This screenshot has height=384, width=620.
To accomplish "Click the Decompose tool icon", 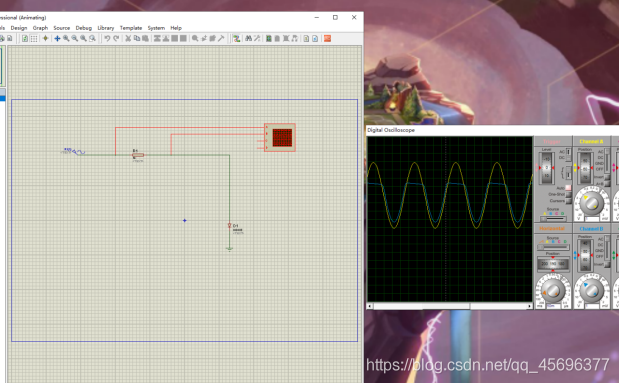I will click(x=221, y=38).
